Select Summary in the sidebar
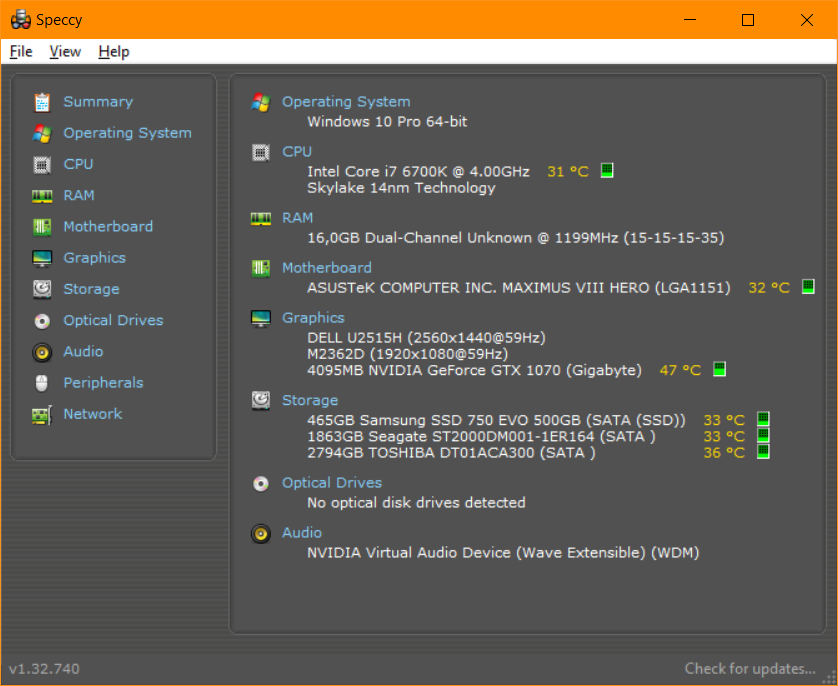This screenshot has height=686, width=838. (98, 102)
